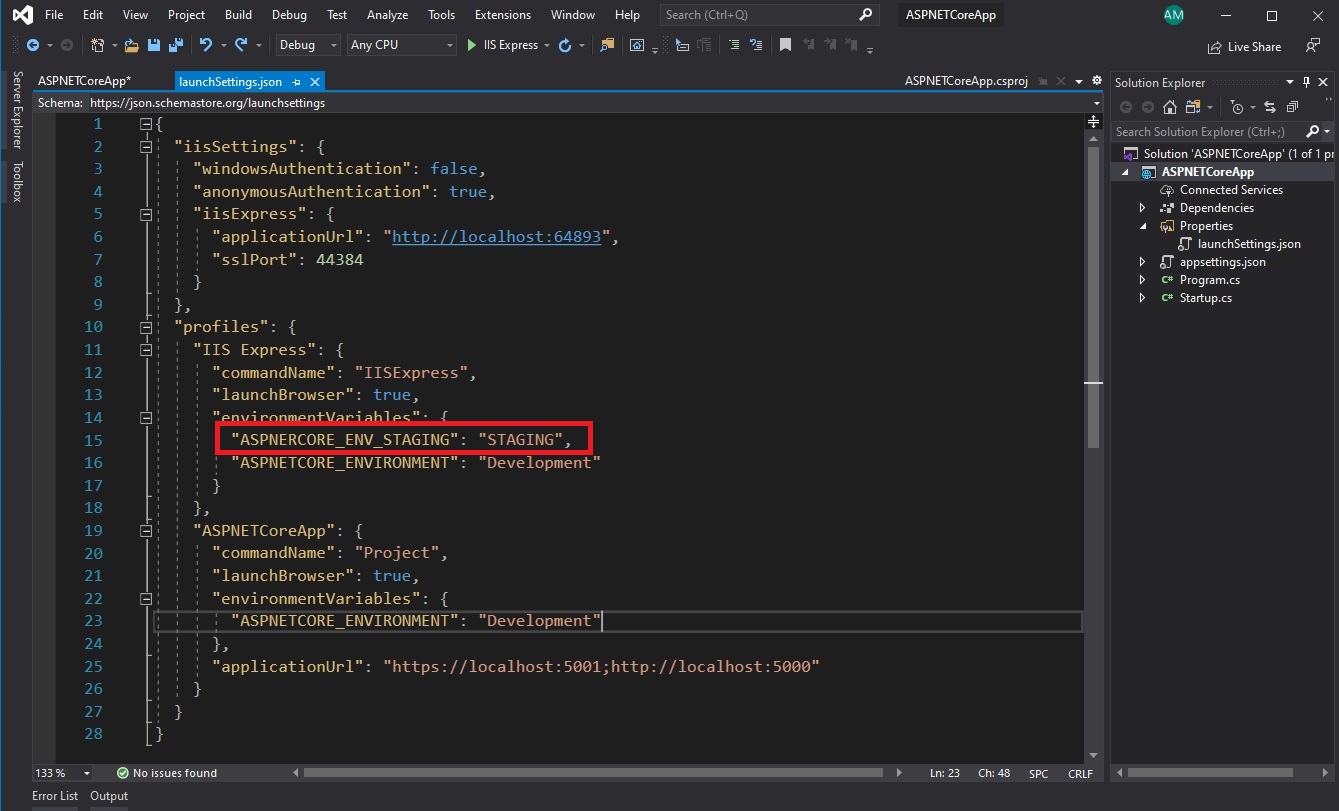Image resolution: width=1339 pixels, height=811 pixels.
Task: Click the Collapse All icon in Solution Explorer
Action: coord(1292,107)
